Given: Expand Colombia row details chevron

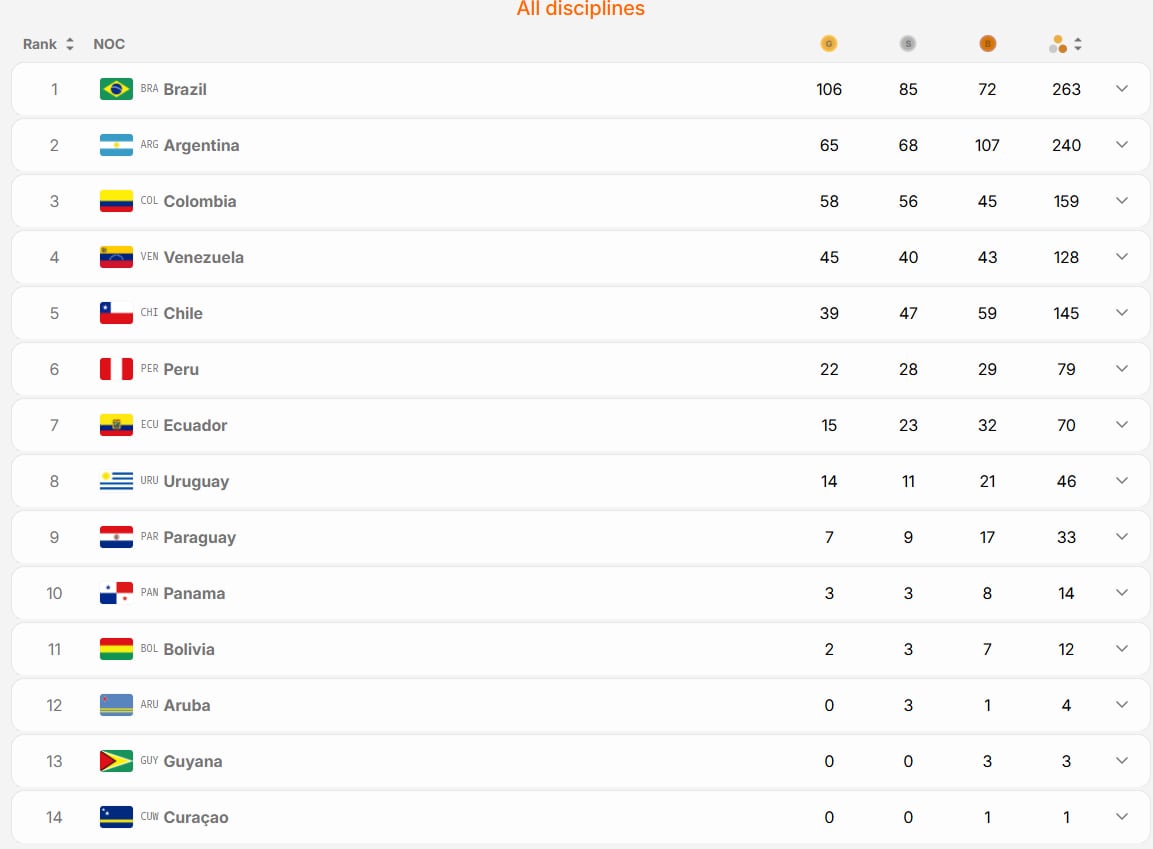Looking at the screenshot, I should tap(1121, 201).
